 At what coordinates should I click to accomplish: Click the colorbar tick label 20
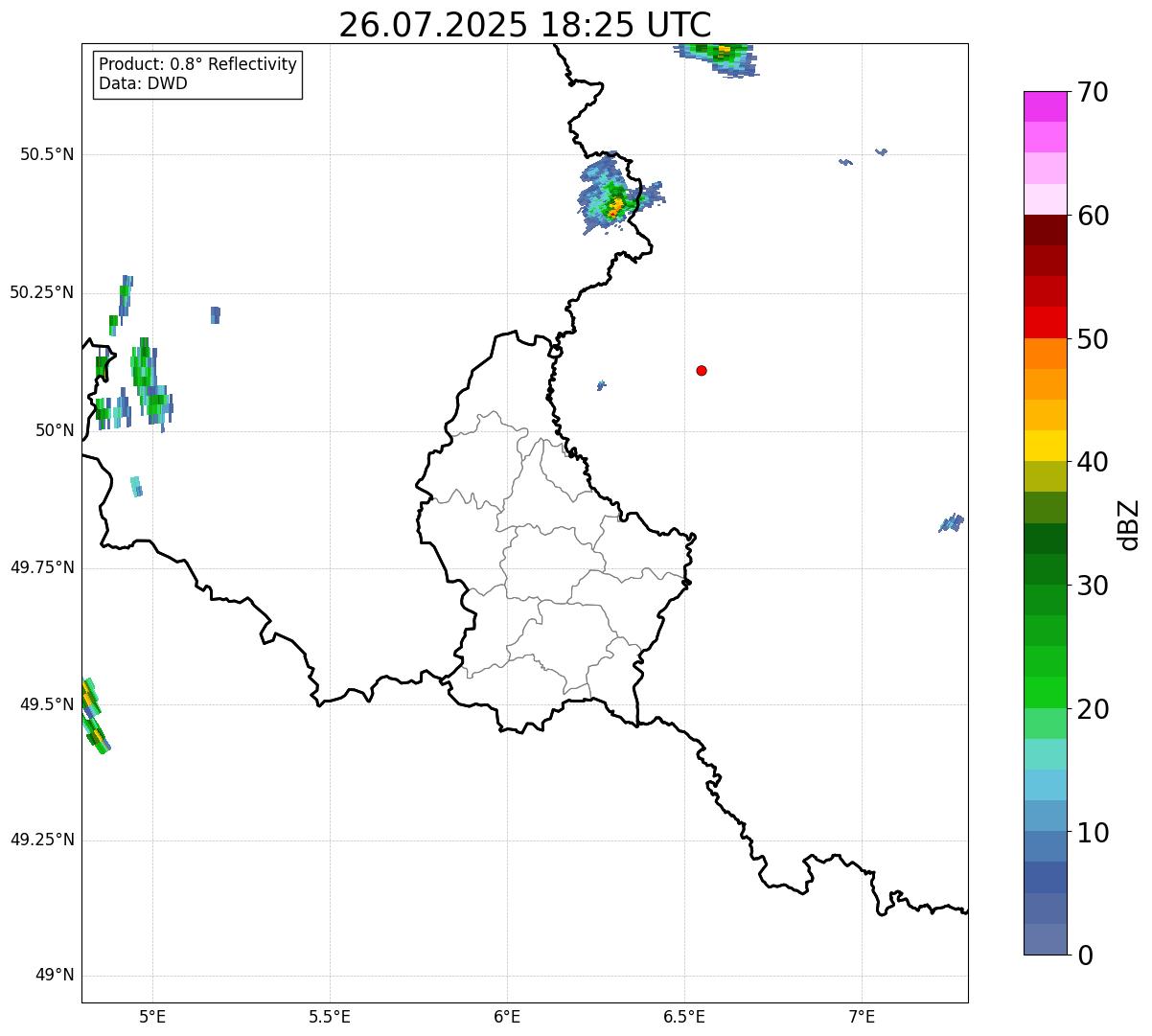click(x=1093, y=709)
